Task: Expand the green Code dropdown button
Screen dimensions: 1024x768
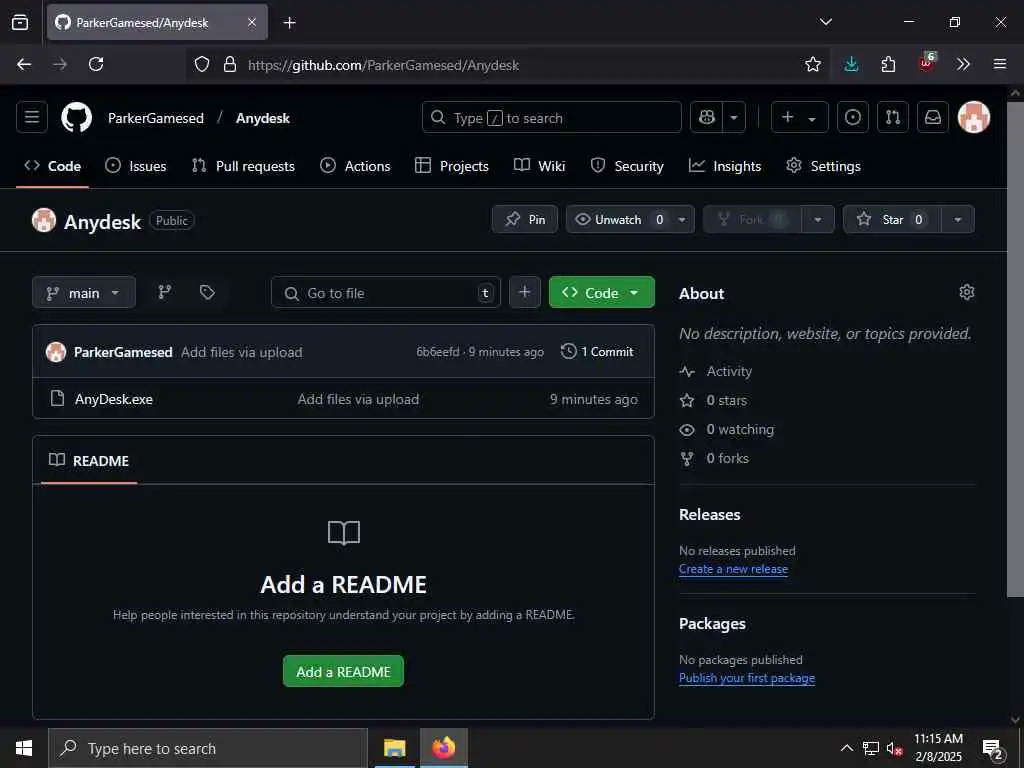Action: pos(601,293)
